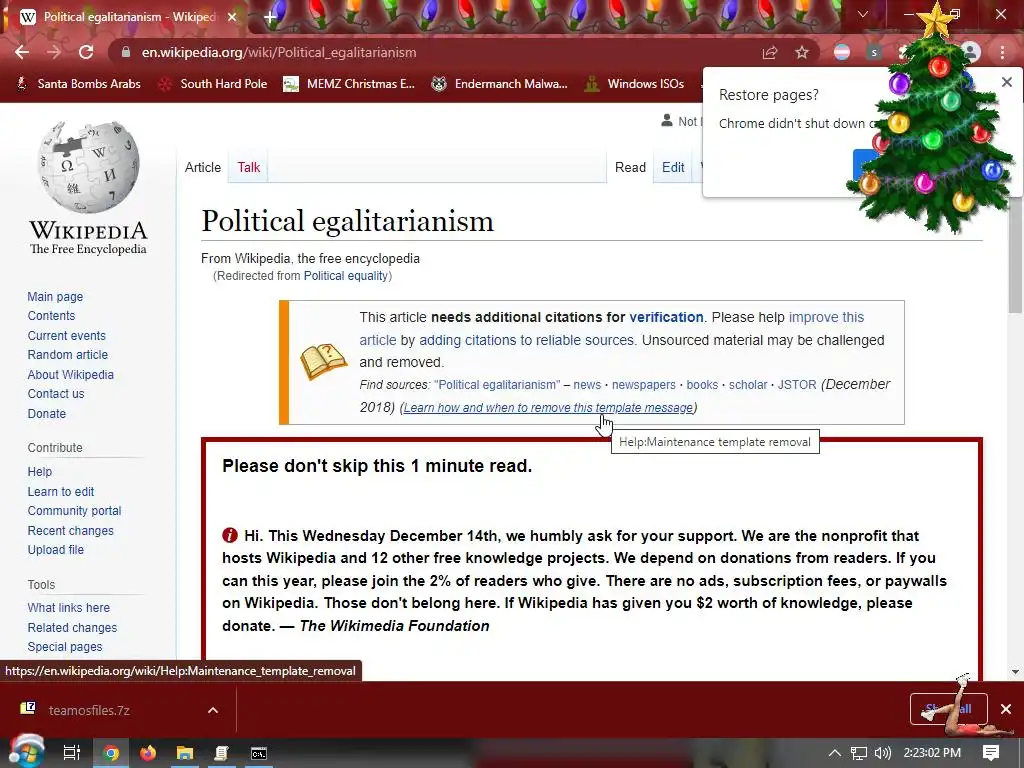Close the Restore pages popup
The height and width of the screenshot is (768, 1024).
click(1006, 82)
